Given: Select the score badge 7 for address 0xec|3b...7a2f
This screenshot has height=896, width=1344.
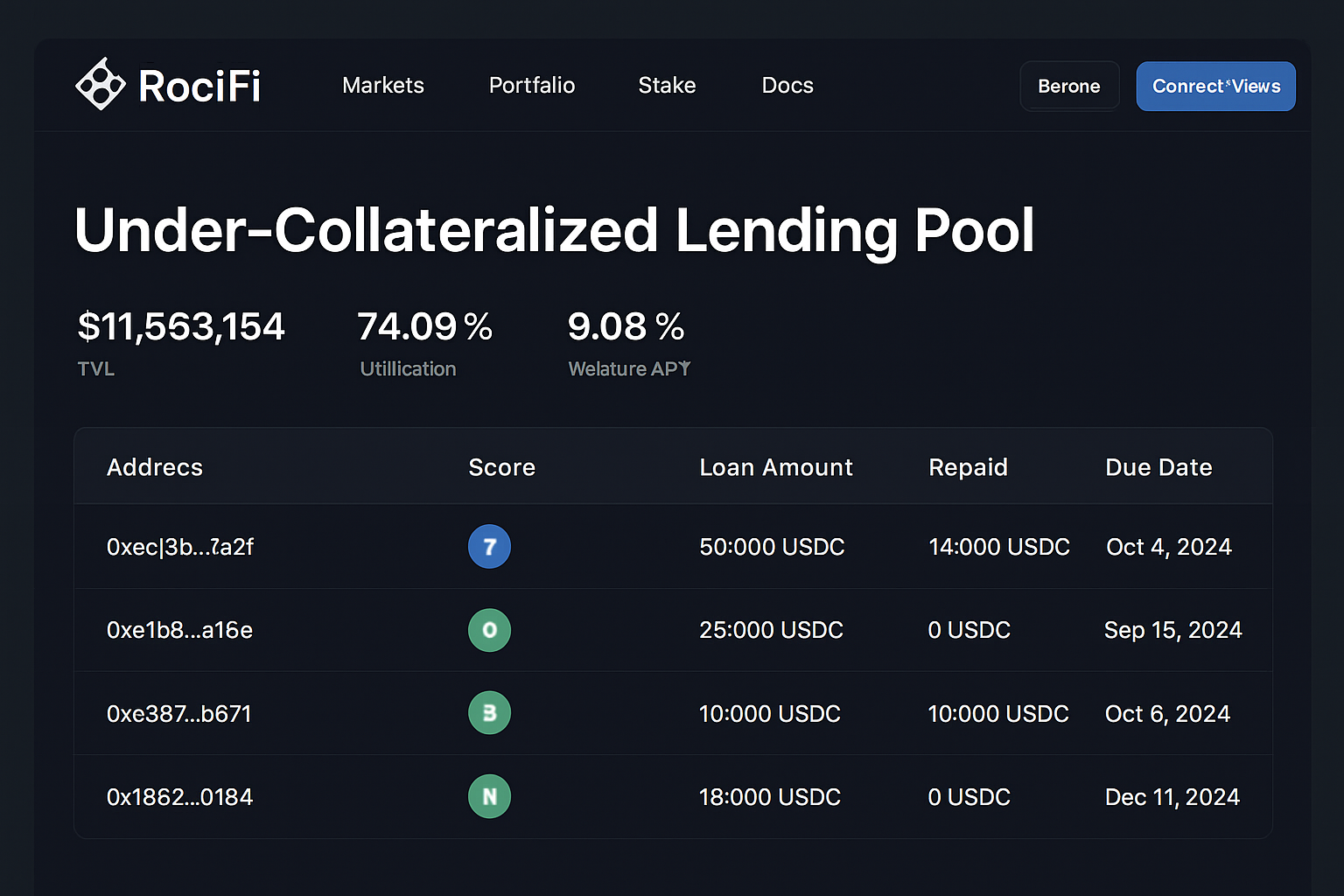Looking at the screenshot, I should [x=489, y=546].
